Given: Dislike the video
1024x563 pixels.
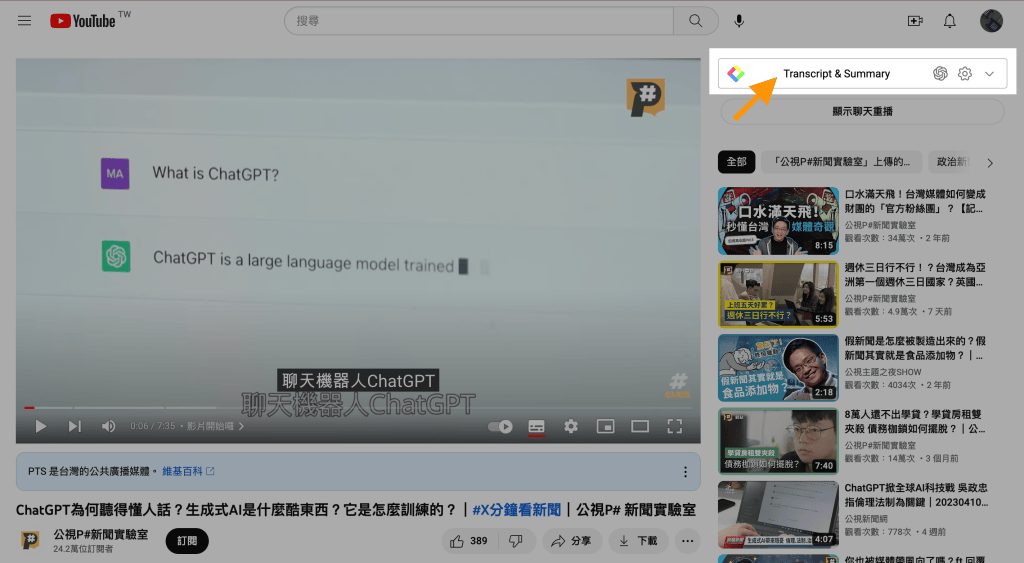Looking at the screenshot, I should pos(516,541).
